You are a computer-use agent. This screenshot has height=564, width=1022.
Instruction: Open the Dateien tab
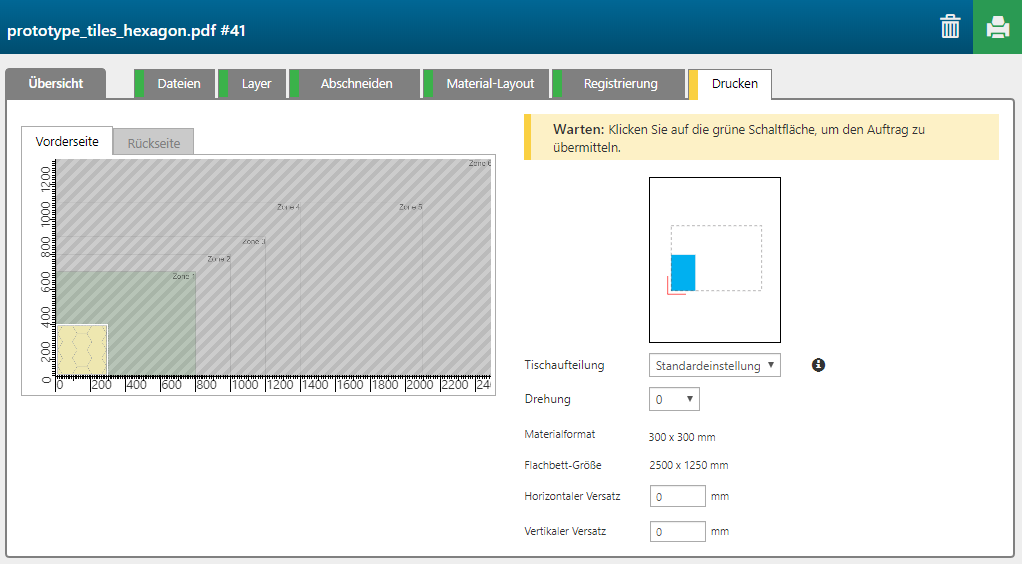coord(178,84)
